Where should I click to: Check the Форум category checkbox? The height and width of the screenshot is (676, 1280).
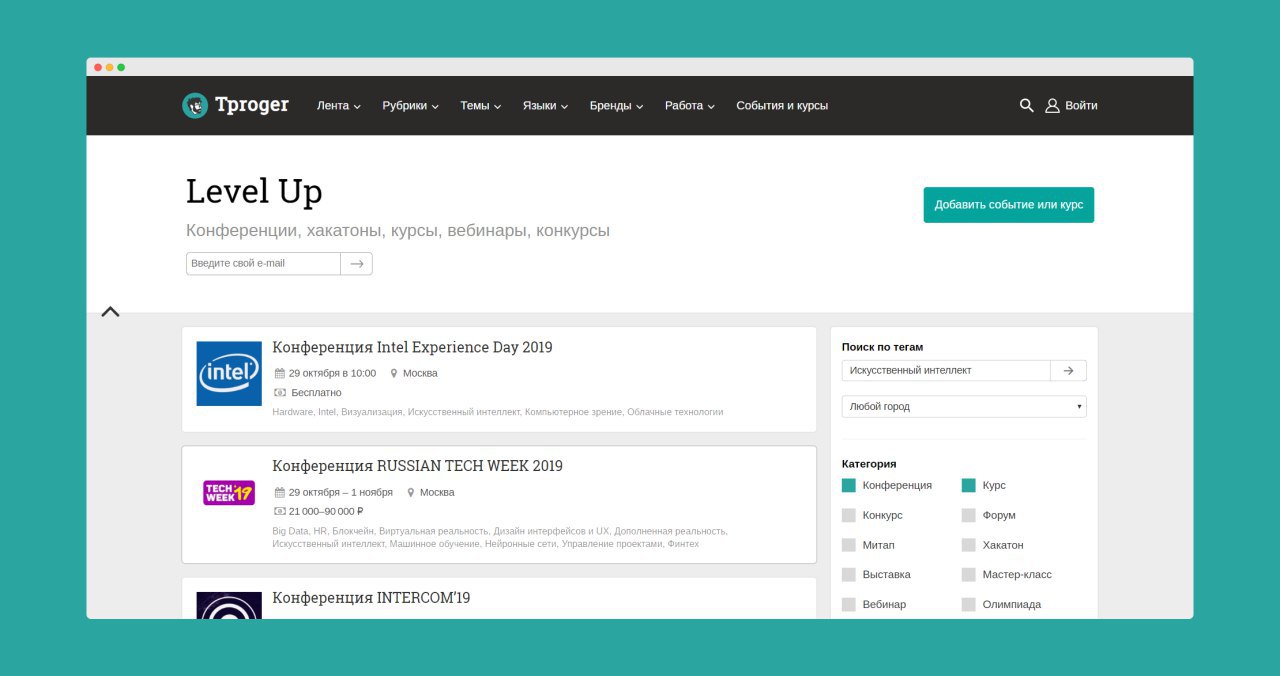(969, 515)
